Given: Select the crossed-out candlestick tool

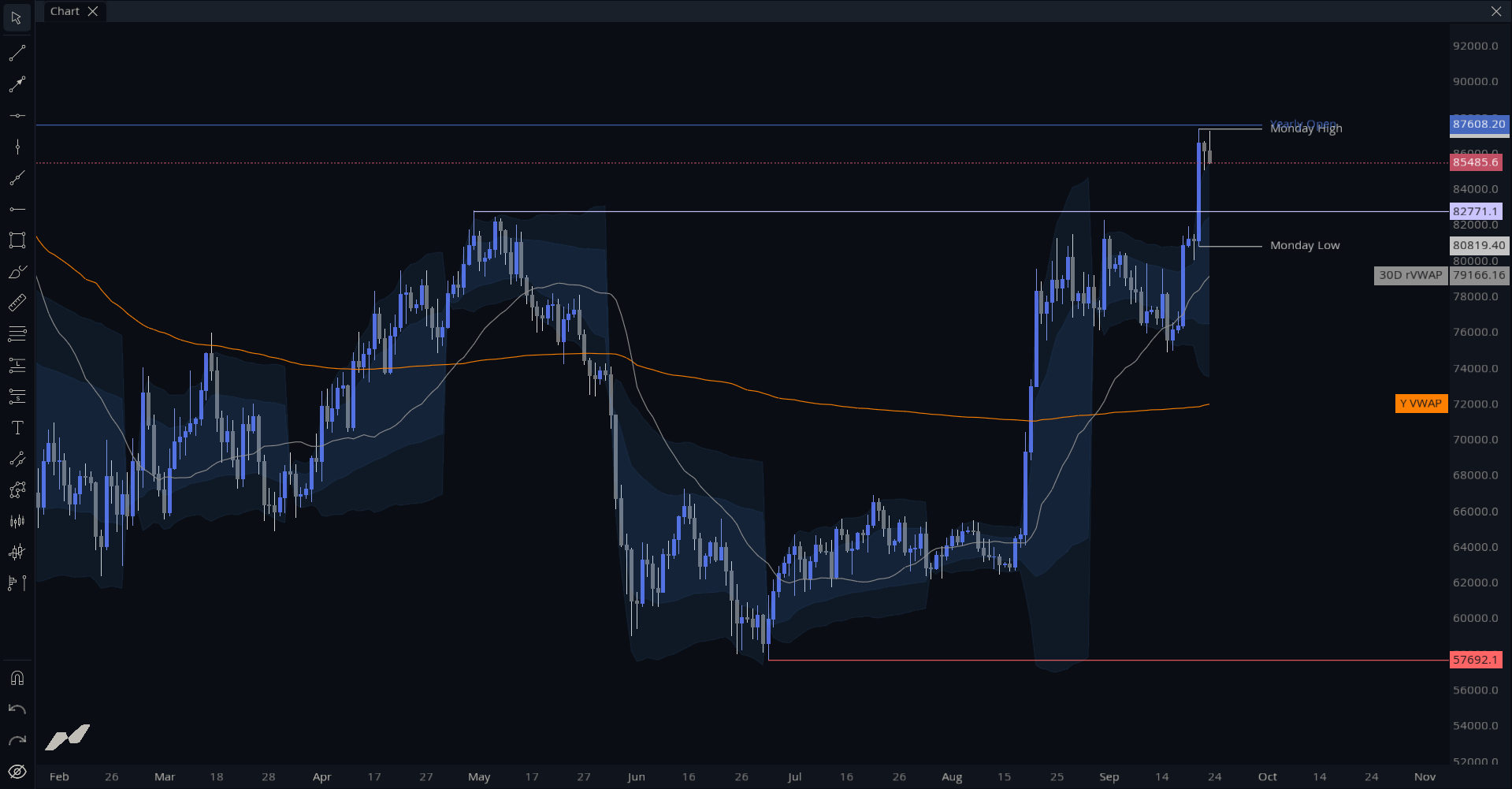Looking at the screenshot, I should click(x=17, y=553).
